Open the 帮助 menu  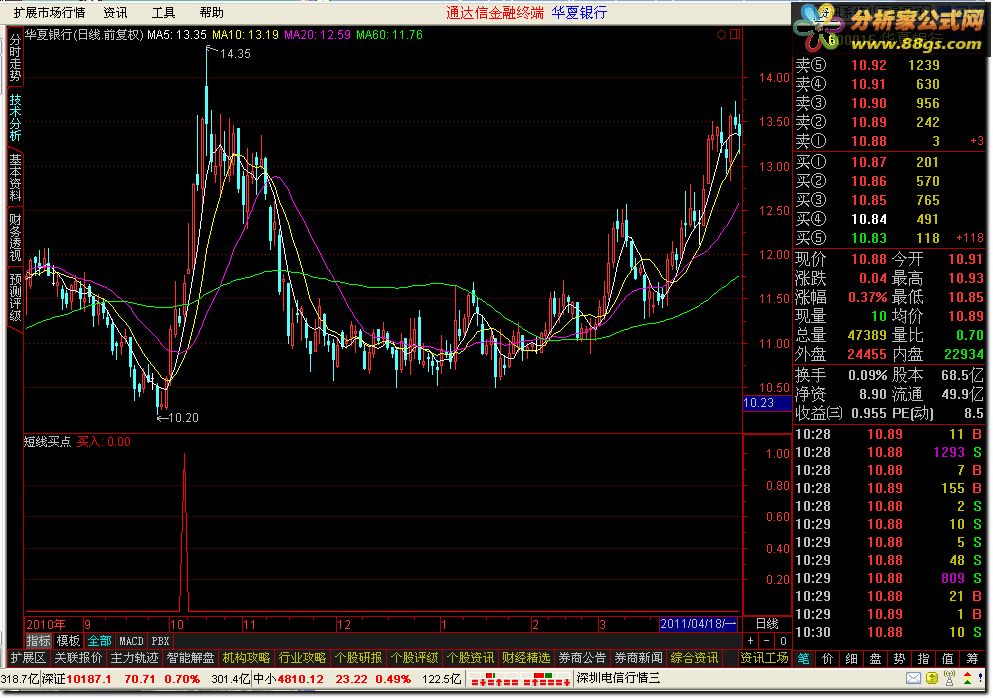[212, 13]
